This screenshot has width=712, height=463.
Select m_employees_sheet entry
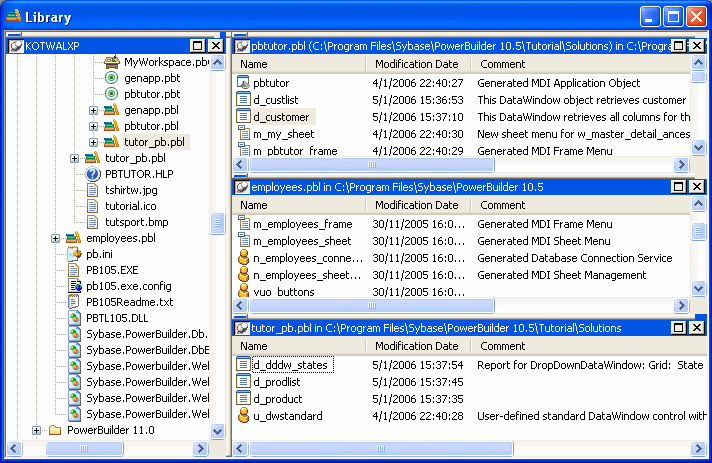click(x=302, y=241)
